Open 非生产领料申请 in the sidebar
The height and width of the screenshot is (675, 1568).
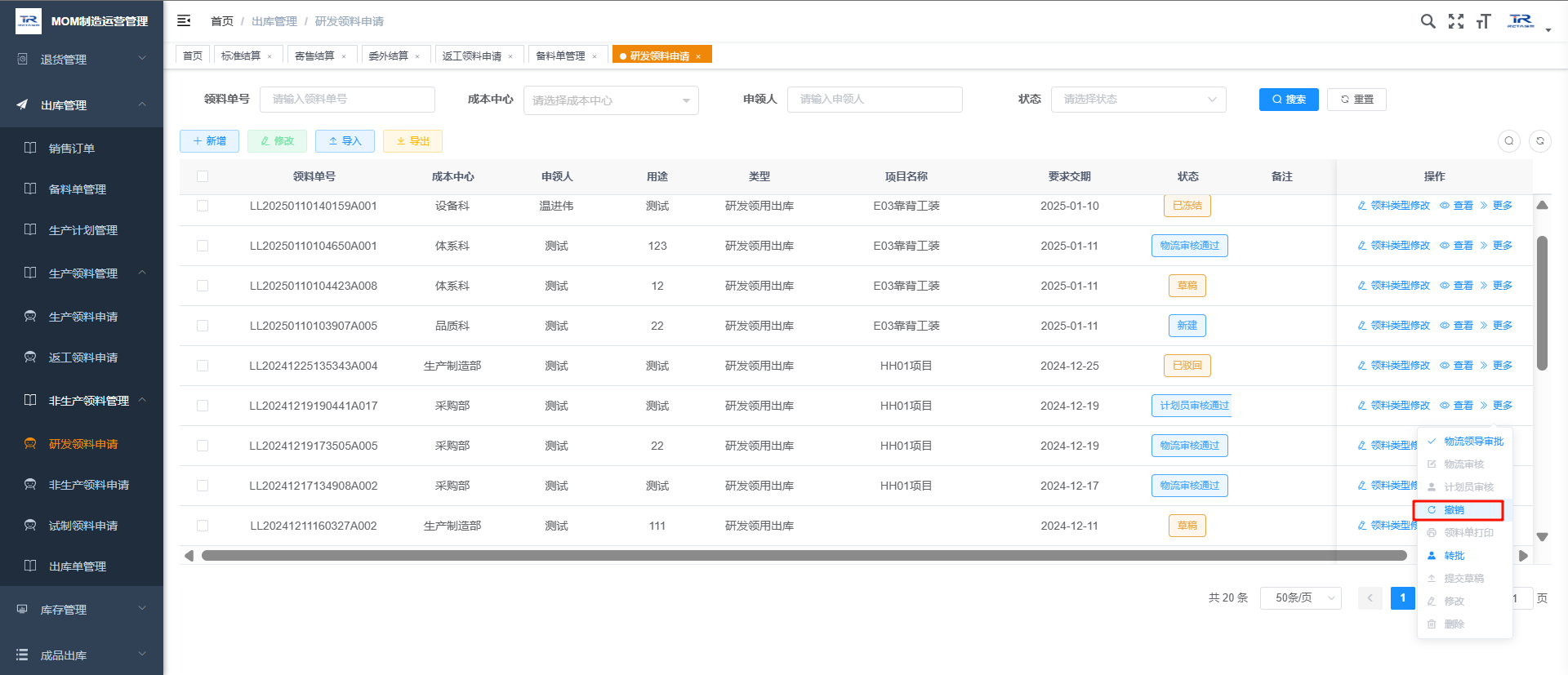[89, 485]
